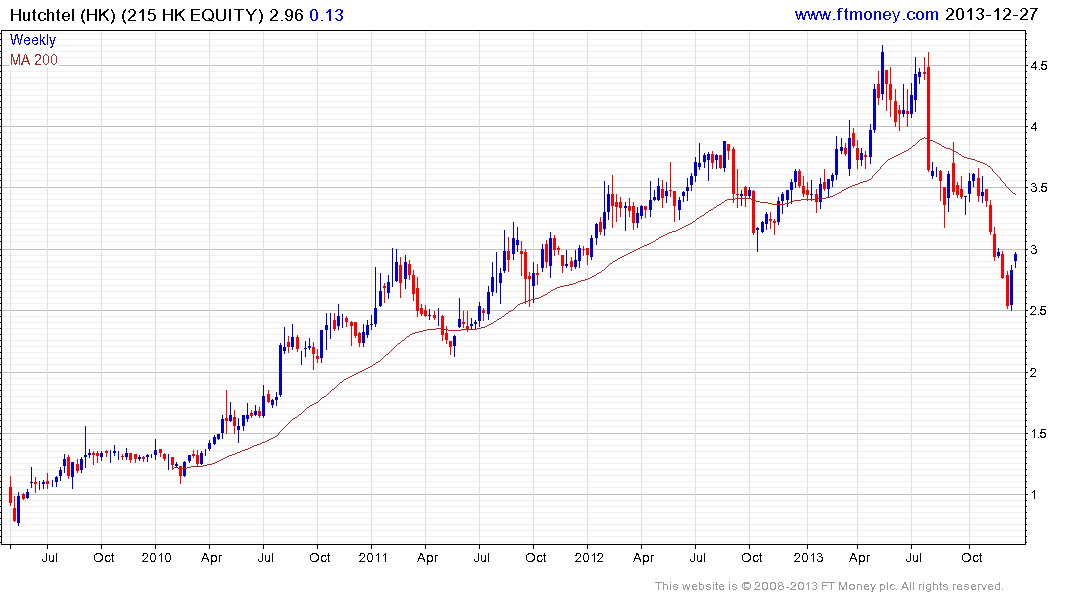
Task: Click the 2012 label on time axis
Action: tap(589, 557)
